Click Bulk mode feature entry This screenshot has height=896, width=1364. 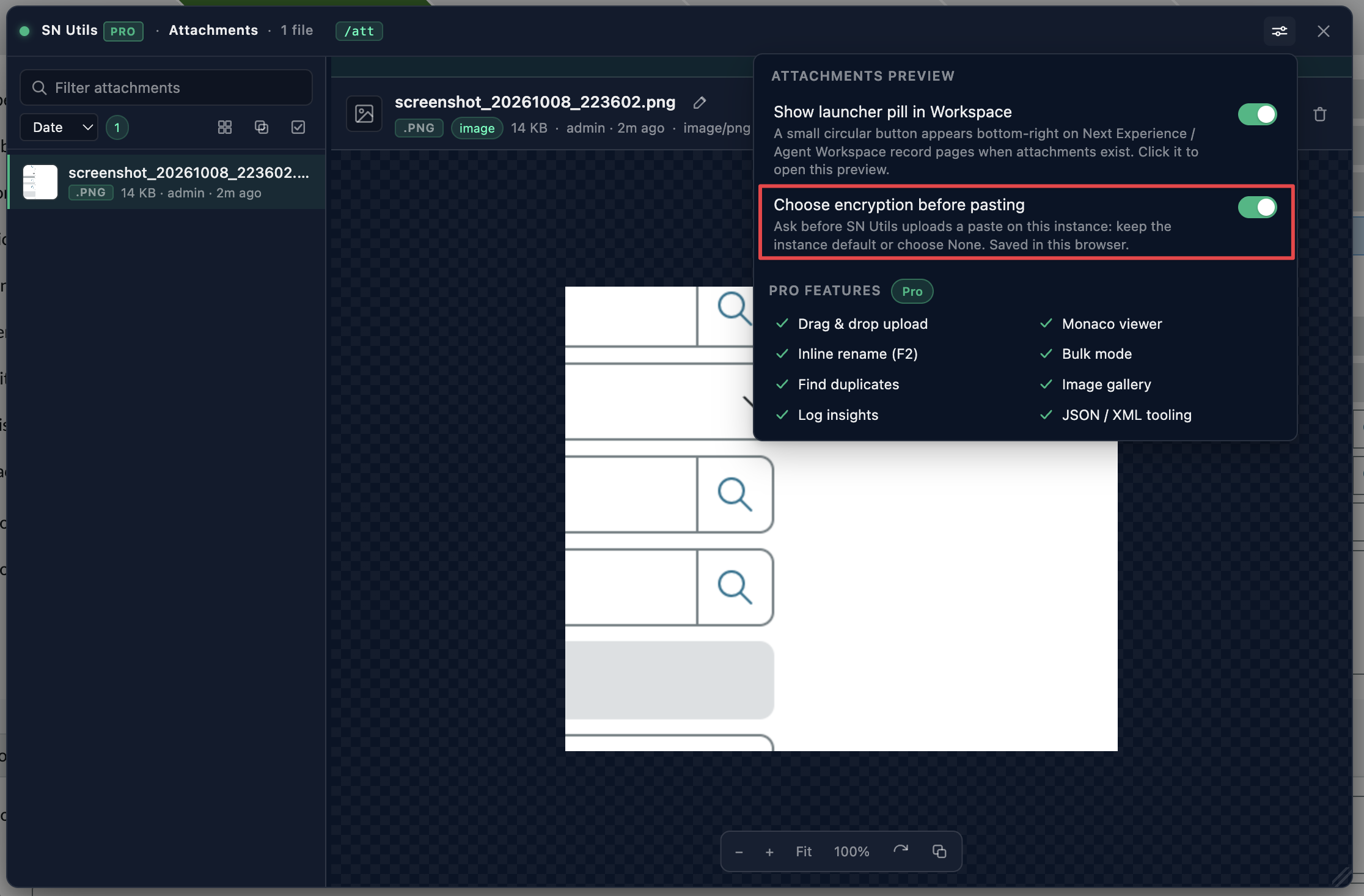tap(1096, 353)
